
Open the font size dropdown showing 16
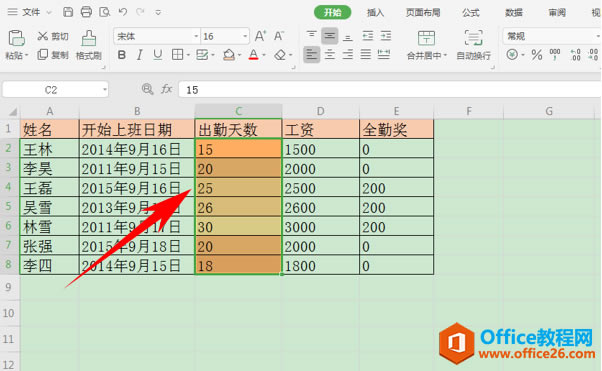coord(245,36)
